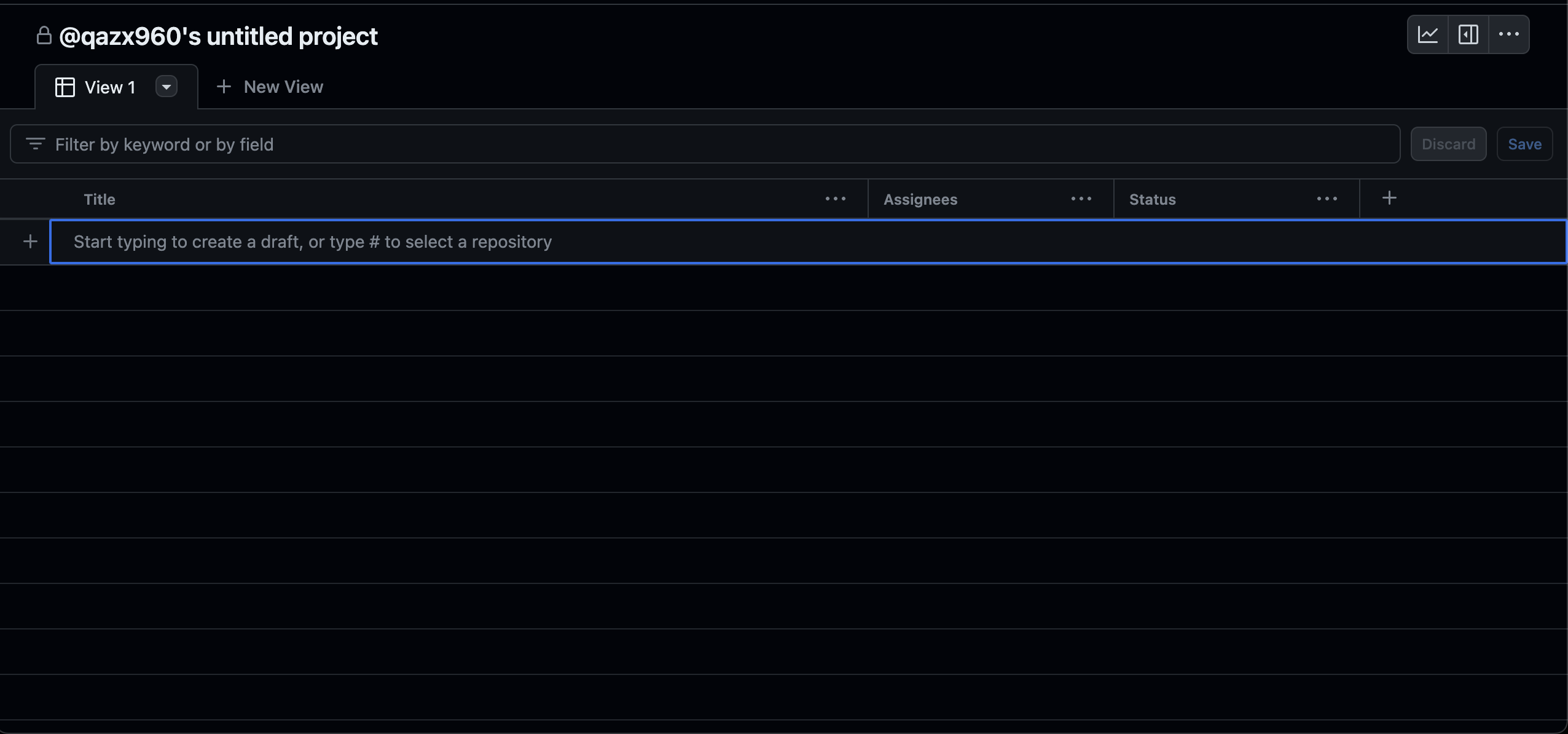The image size is (1568, 734).
Task: Create a New View tab
Action: [270, 87]
